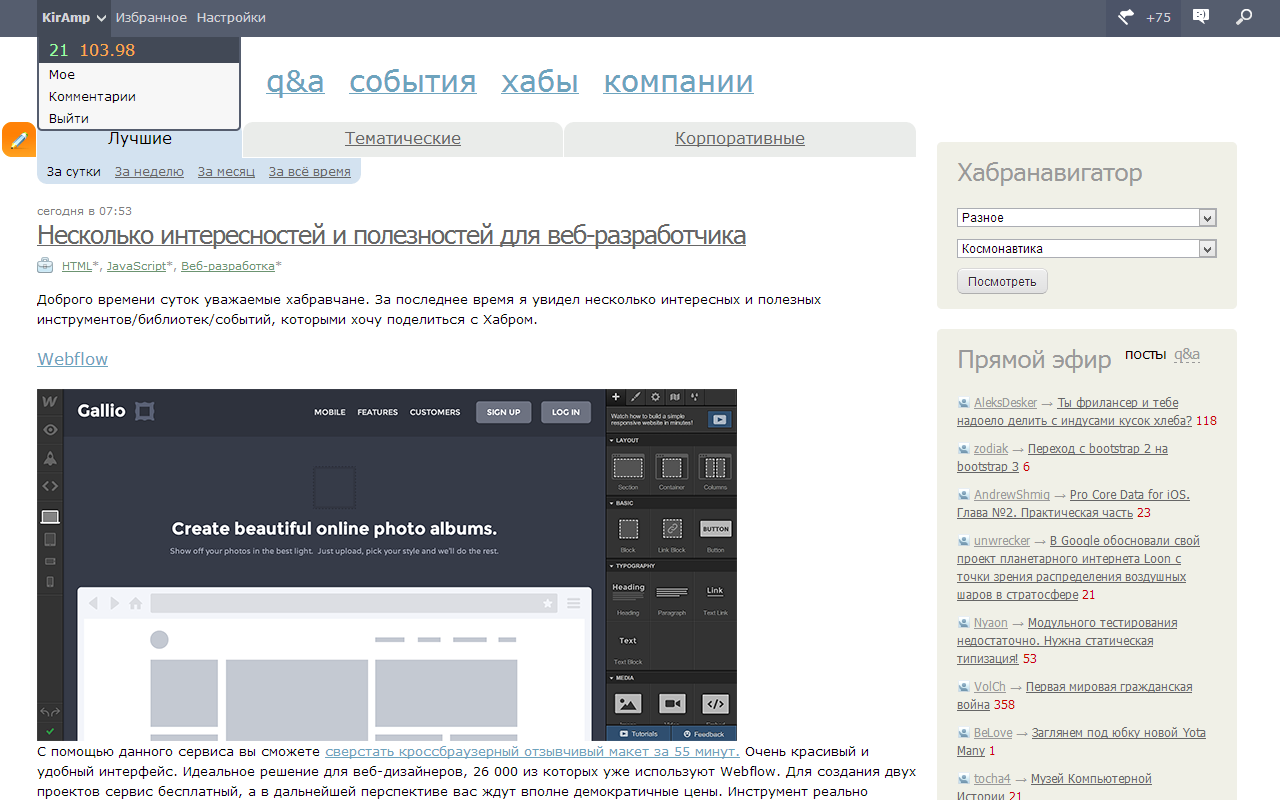Open post 'Модульного тестирования недостаточно'
The width and height of the screenshot is (1280, 800).
point(1067,641)
